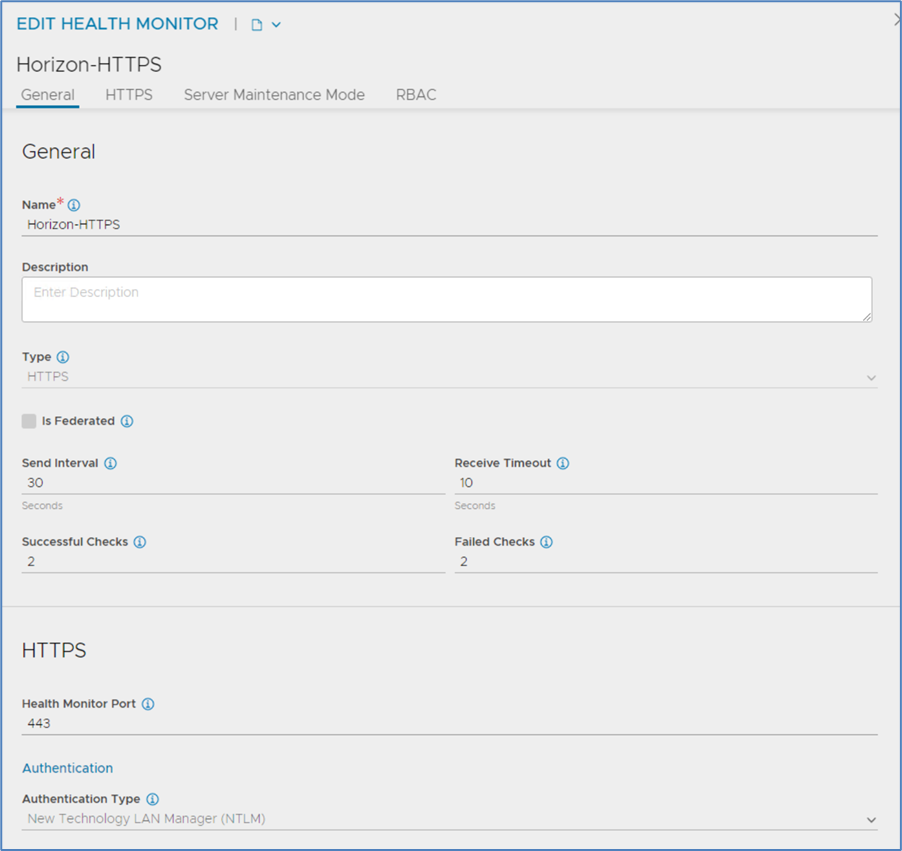The width and height of the screenshot is (902, 851).
Task: Click the document icon beside the Edit Health Monitor title
Action: point(257,25)
